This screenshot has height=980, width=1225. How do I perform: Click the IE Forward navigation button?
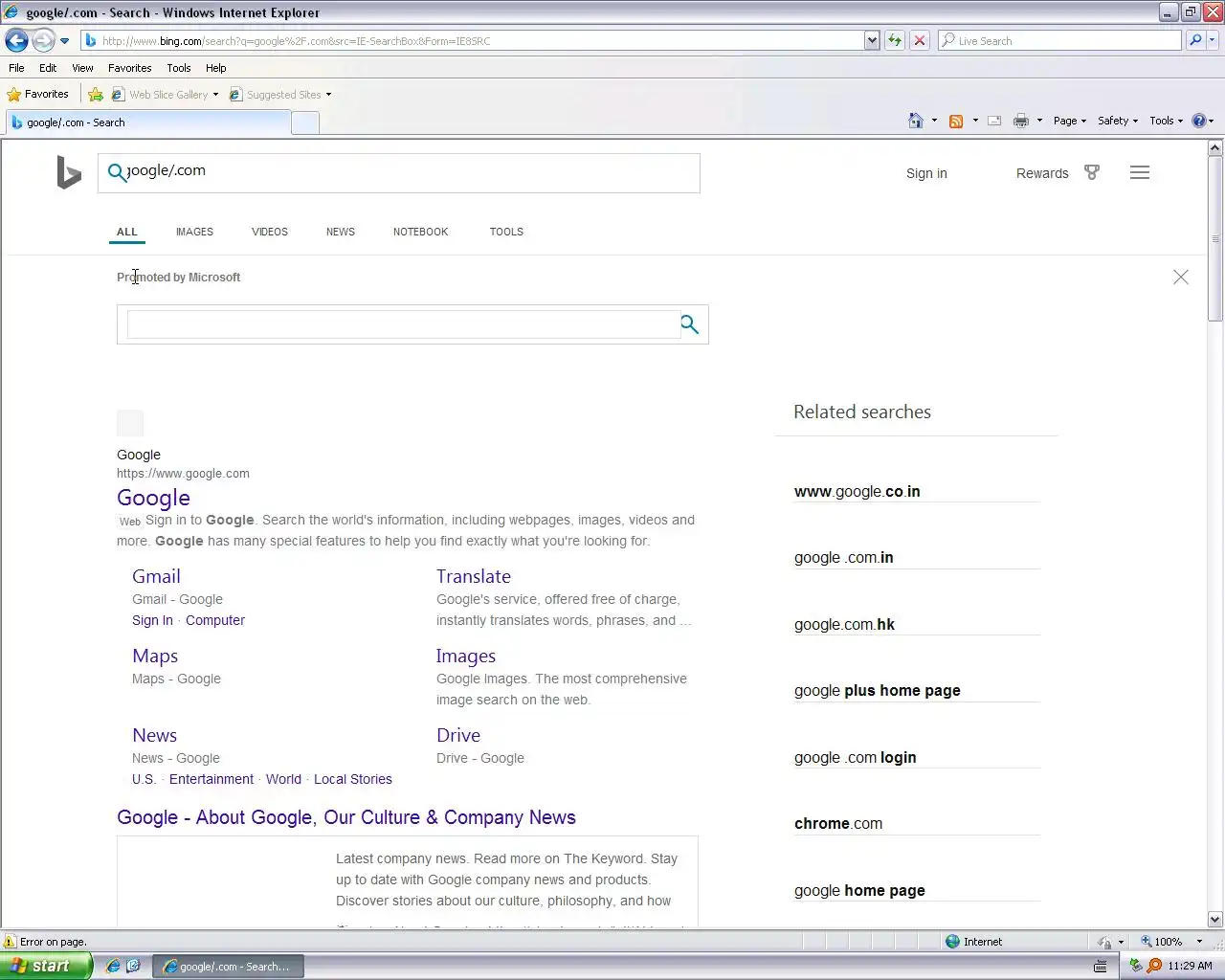coord(43,40)
